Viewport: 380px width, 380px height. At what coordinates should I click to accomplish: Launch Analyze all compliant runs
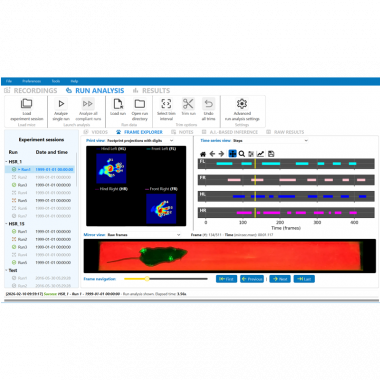88,104
